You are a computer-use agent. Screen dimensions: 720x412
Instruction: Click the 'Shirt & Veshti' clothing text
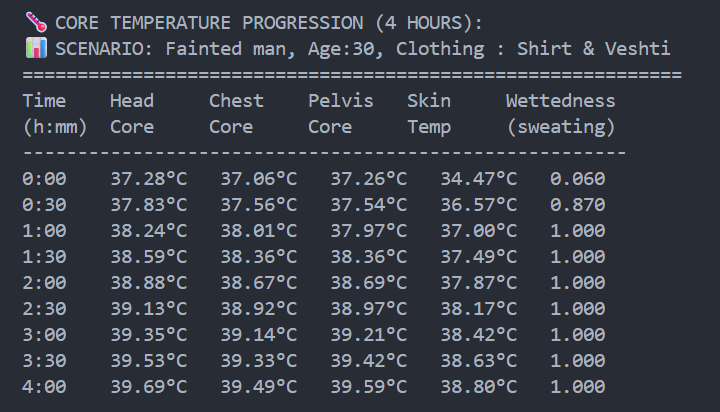pyautogui.click(x=593, y=48)
